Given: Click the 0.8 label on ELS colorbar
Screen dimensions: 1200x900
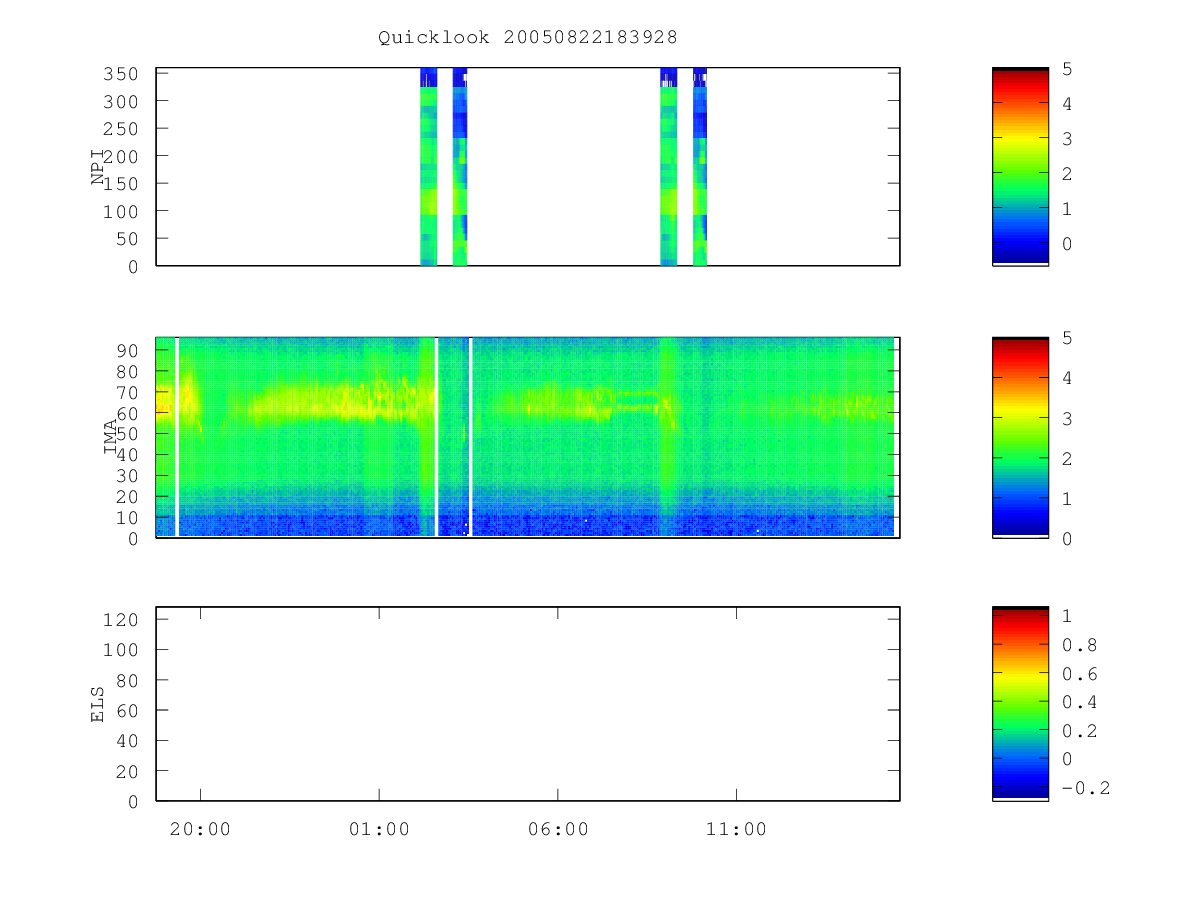Looking at the screenshot, I should 1079,645.
